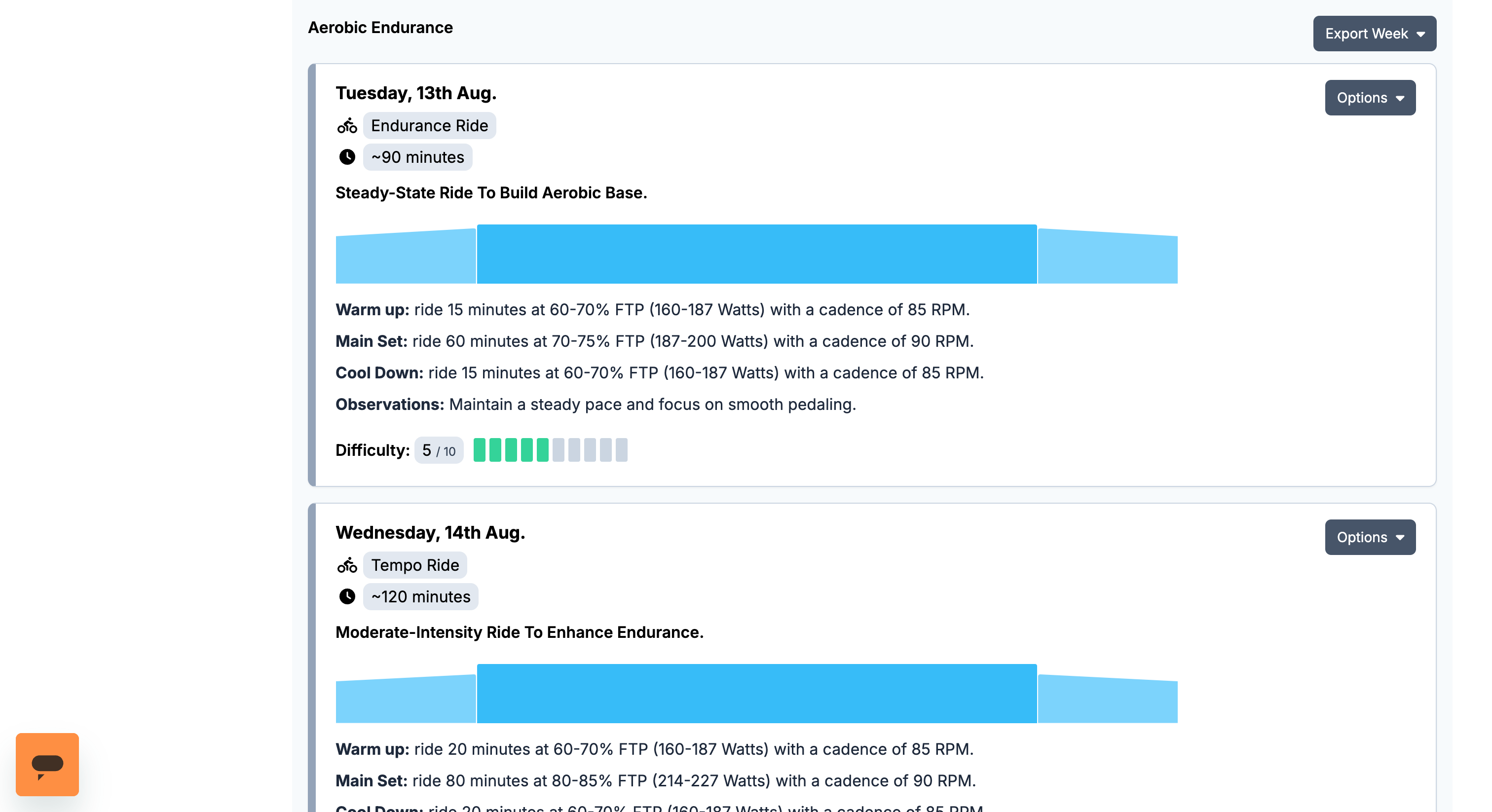Click the 5 / 10 difficulty badge
The image size is (1492, 812).
tap(439, 450)
